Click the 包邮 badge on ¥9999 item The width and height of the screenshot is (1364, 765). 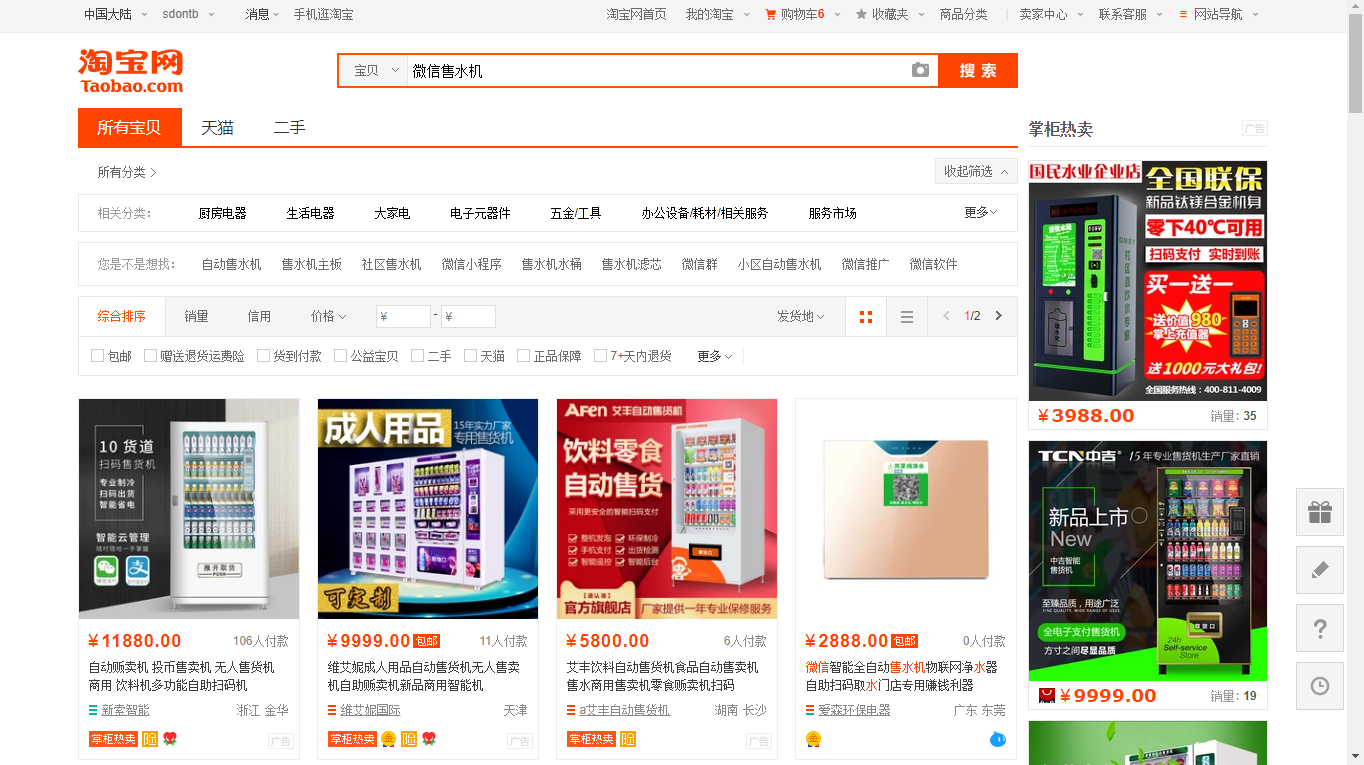tap(427, 641)
